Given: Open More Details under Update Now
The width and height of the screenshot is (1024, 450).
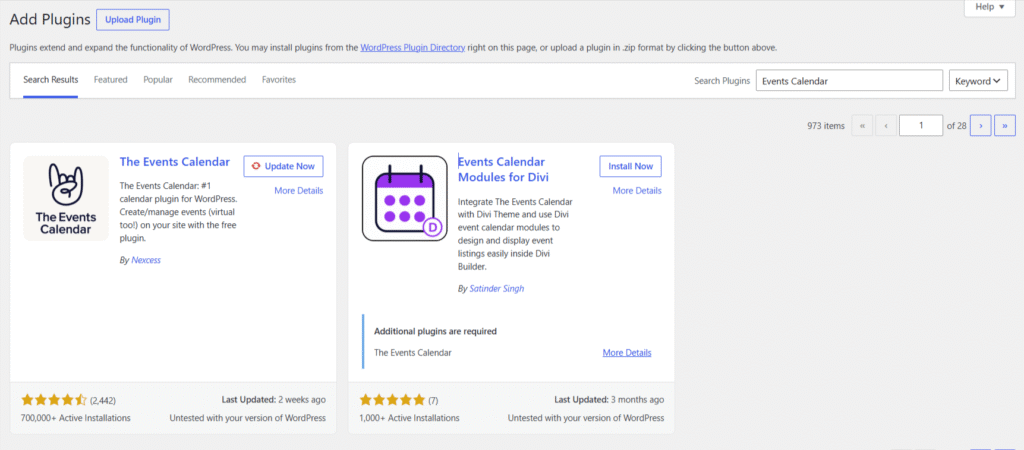Looking at the screenshot, I should click(x=298, y=191).
